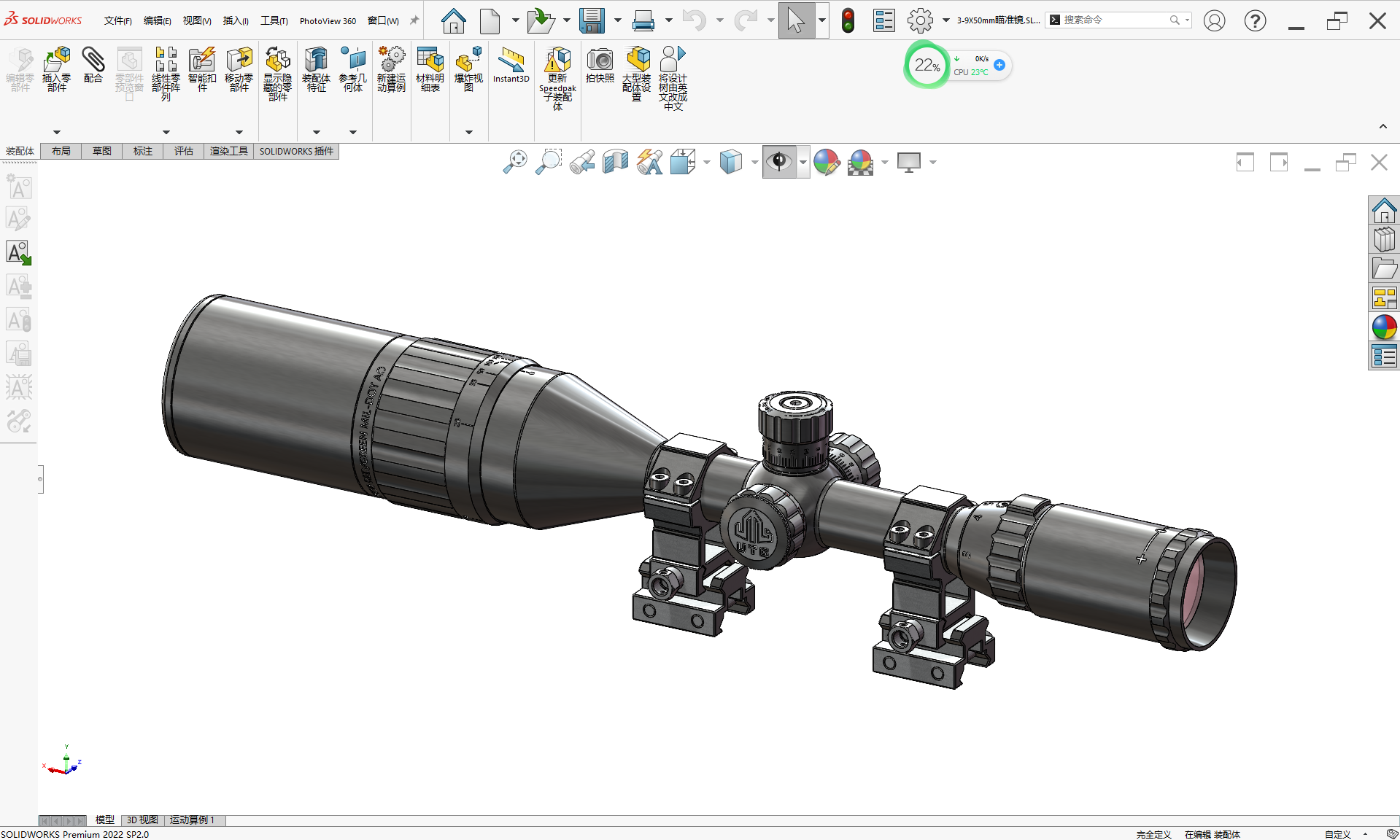1400x840 pixels.
Task: Switch to SOLIDWORKS 插件 tab
Action: 296,151
